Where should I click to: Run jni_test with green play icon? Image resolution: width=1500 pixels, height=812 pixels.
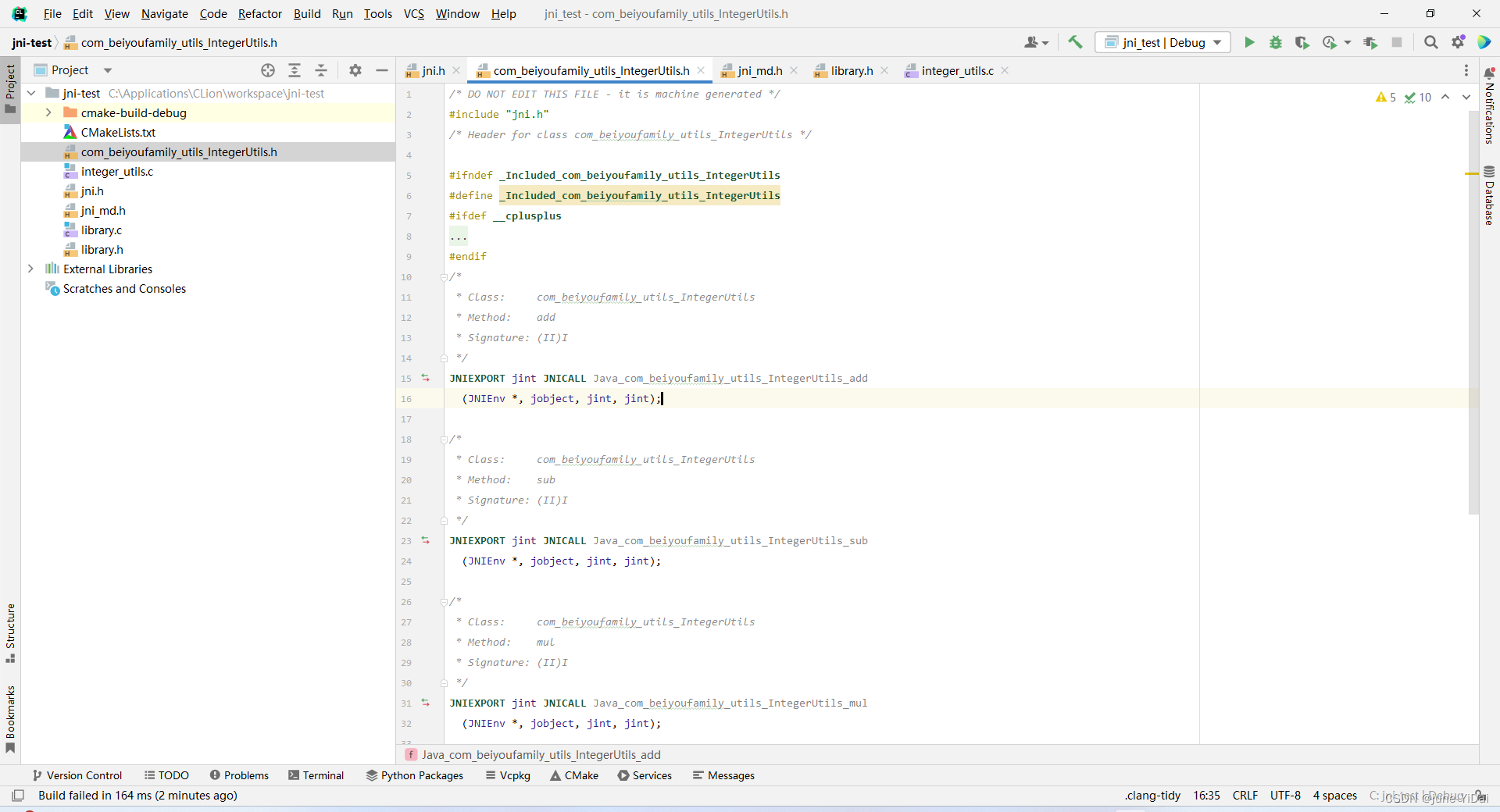1249,42
